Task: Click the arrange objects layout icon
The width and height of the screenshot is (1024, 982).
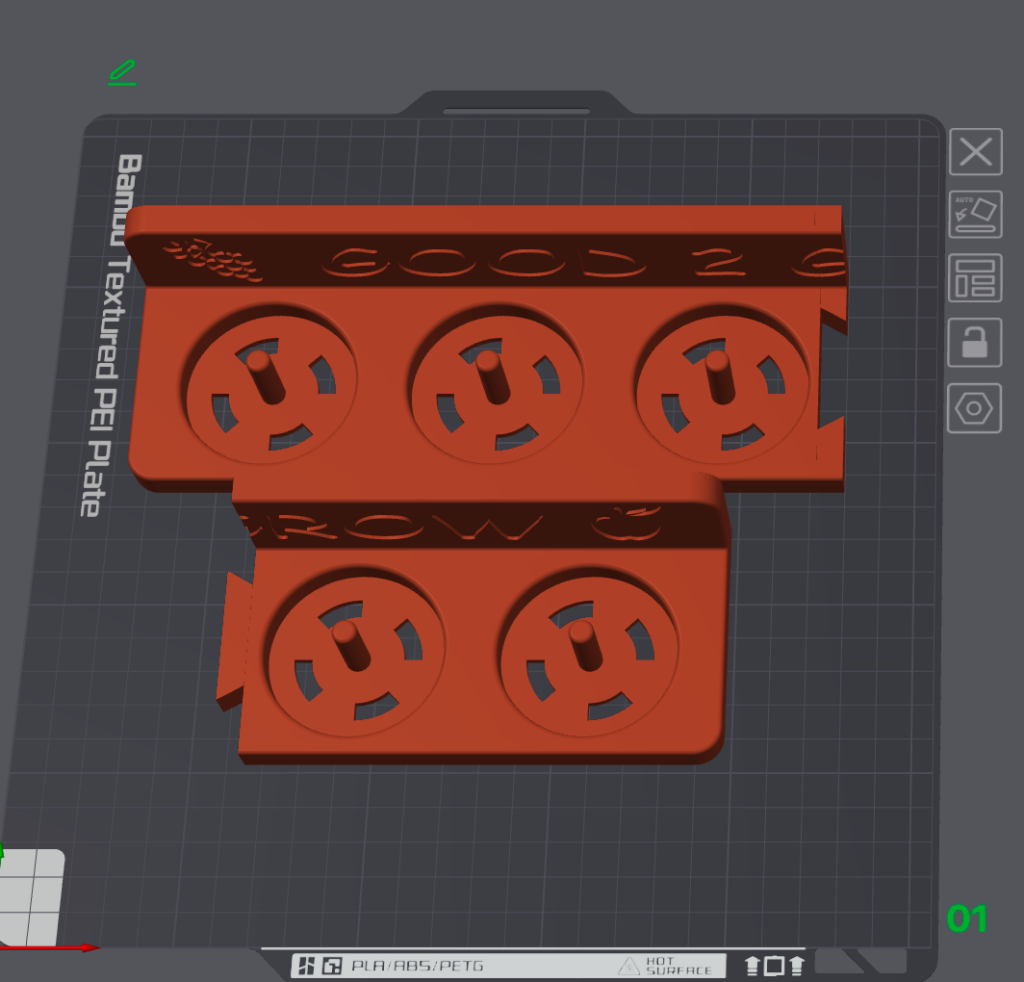Action: click(x=974, y=278)
